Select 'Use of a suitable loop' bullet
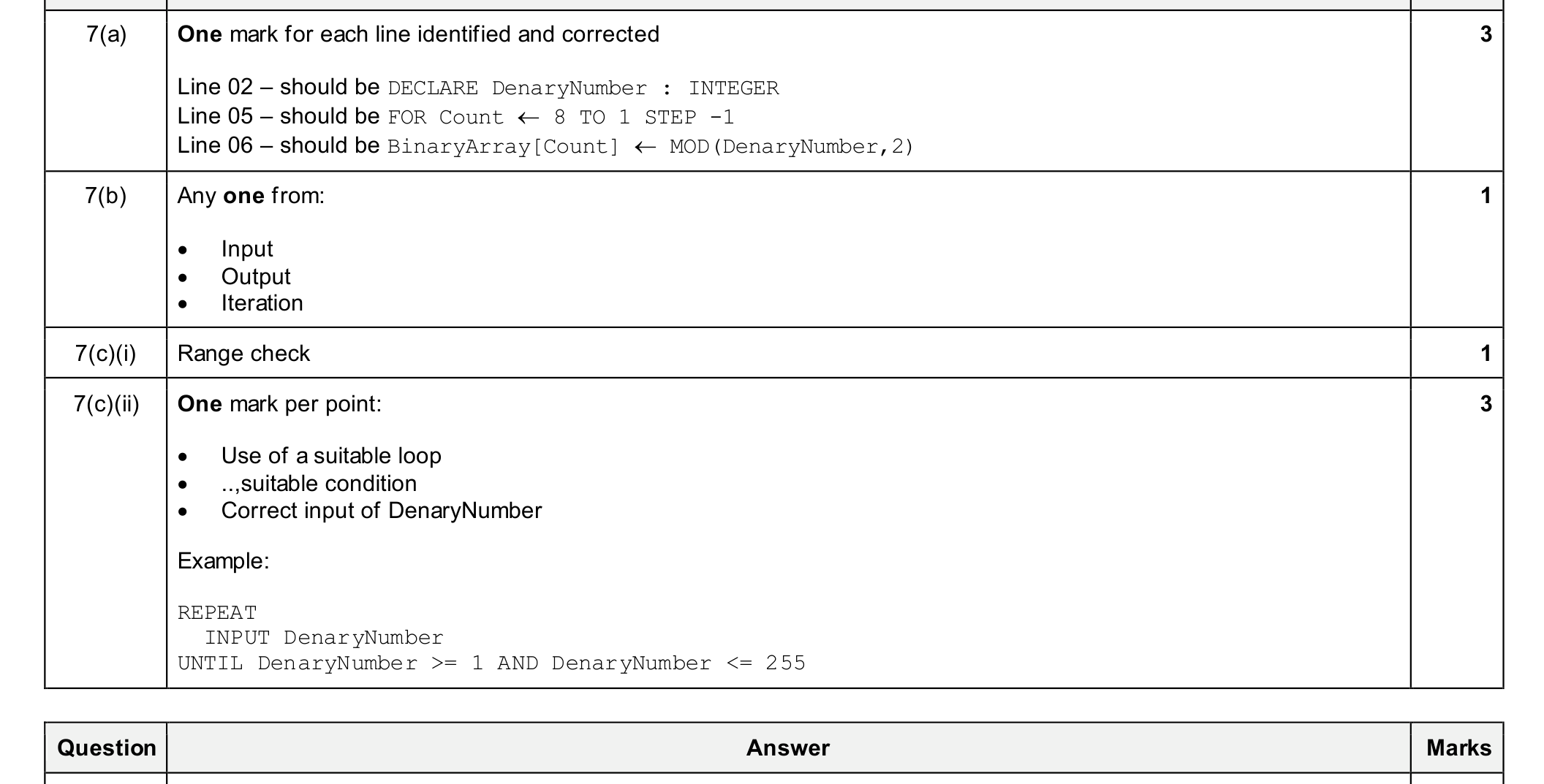This screenshot has width=1544, height=784. click(331, 456)
